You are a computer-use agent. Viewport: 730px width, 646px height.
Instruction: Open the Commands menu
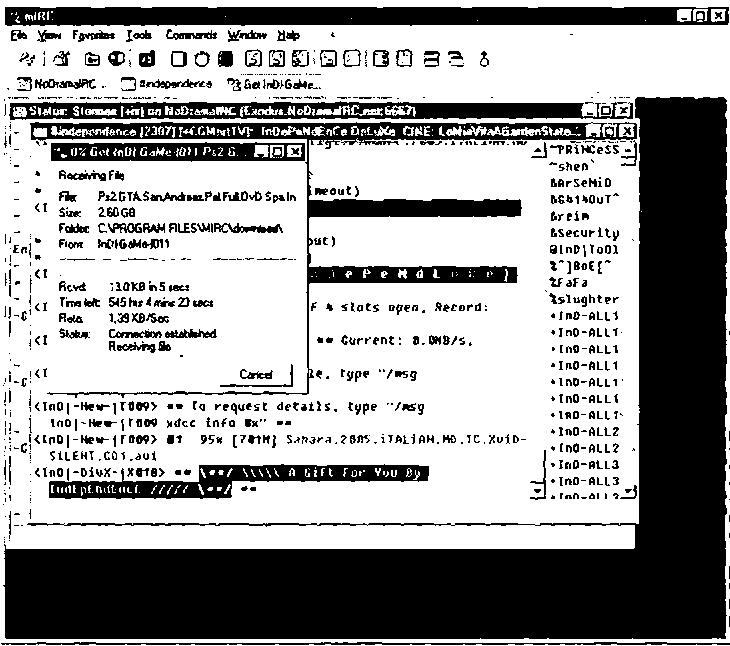191,35
